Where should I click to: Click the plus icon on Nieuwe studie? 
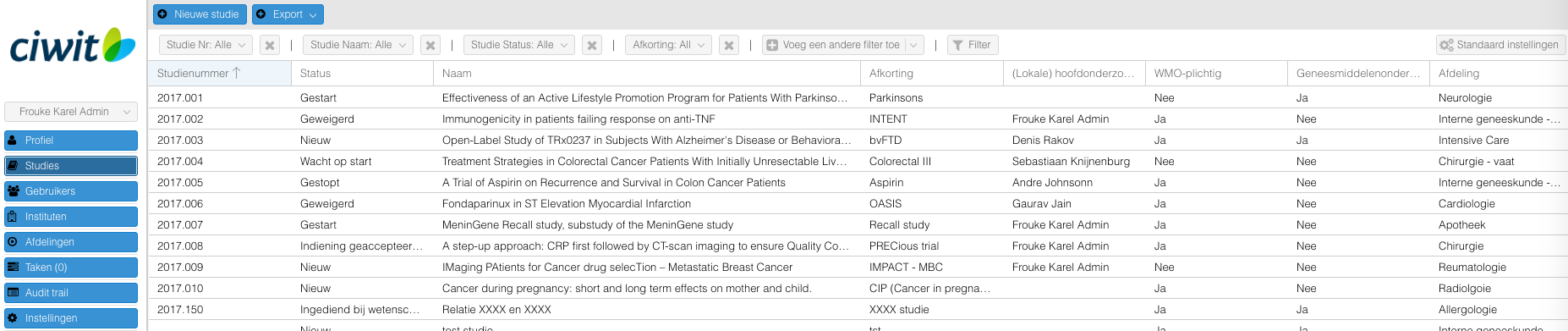[163, 14]
